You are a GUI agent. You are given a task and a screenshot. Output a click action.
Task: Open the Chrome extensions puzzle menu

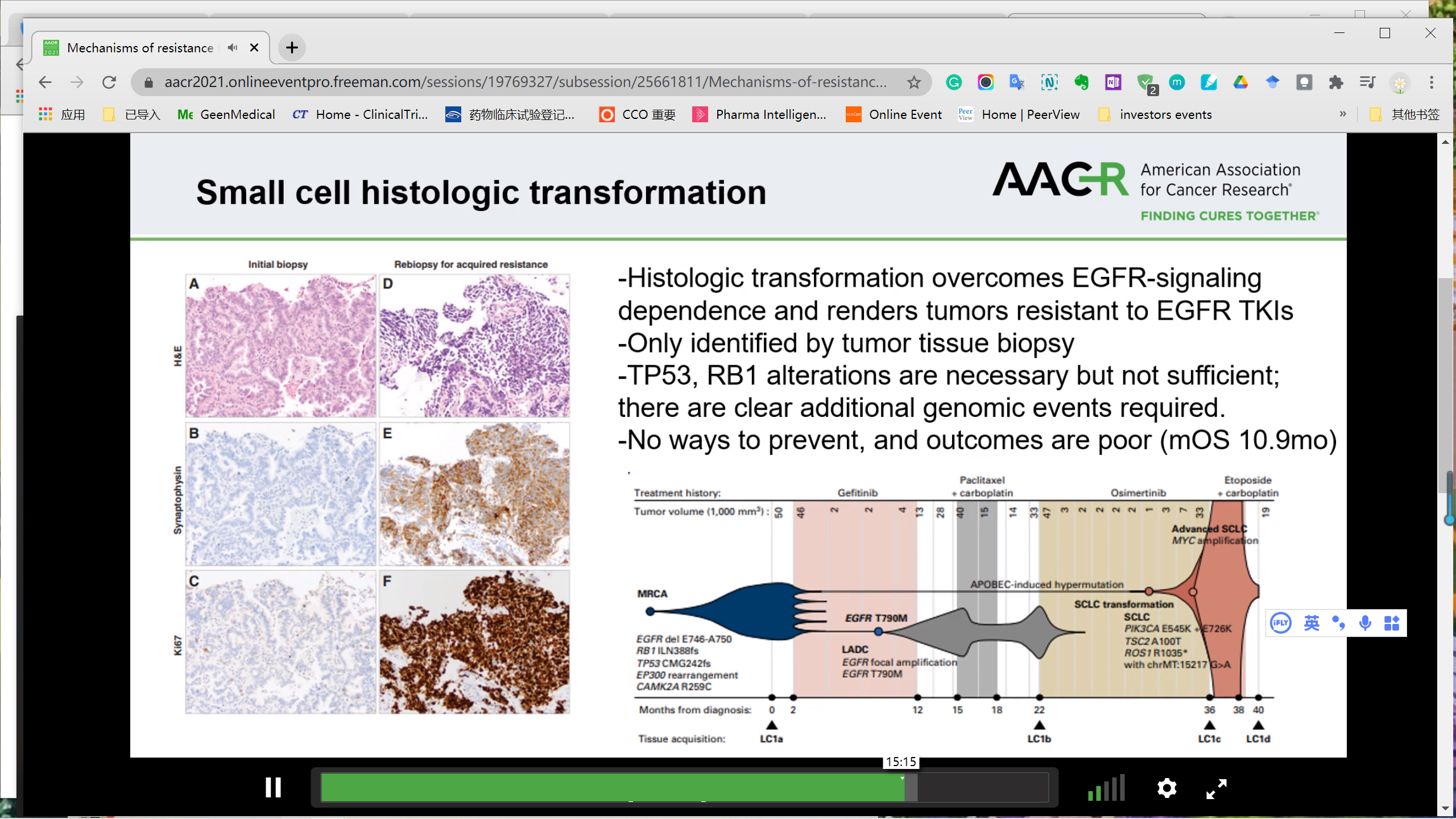1336,82
